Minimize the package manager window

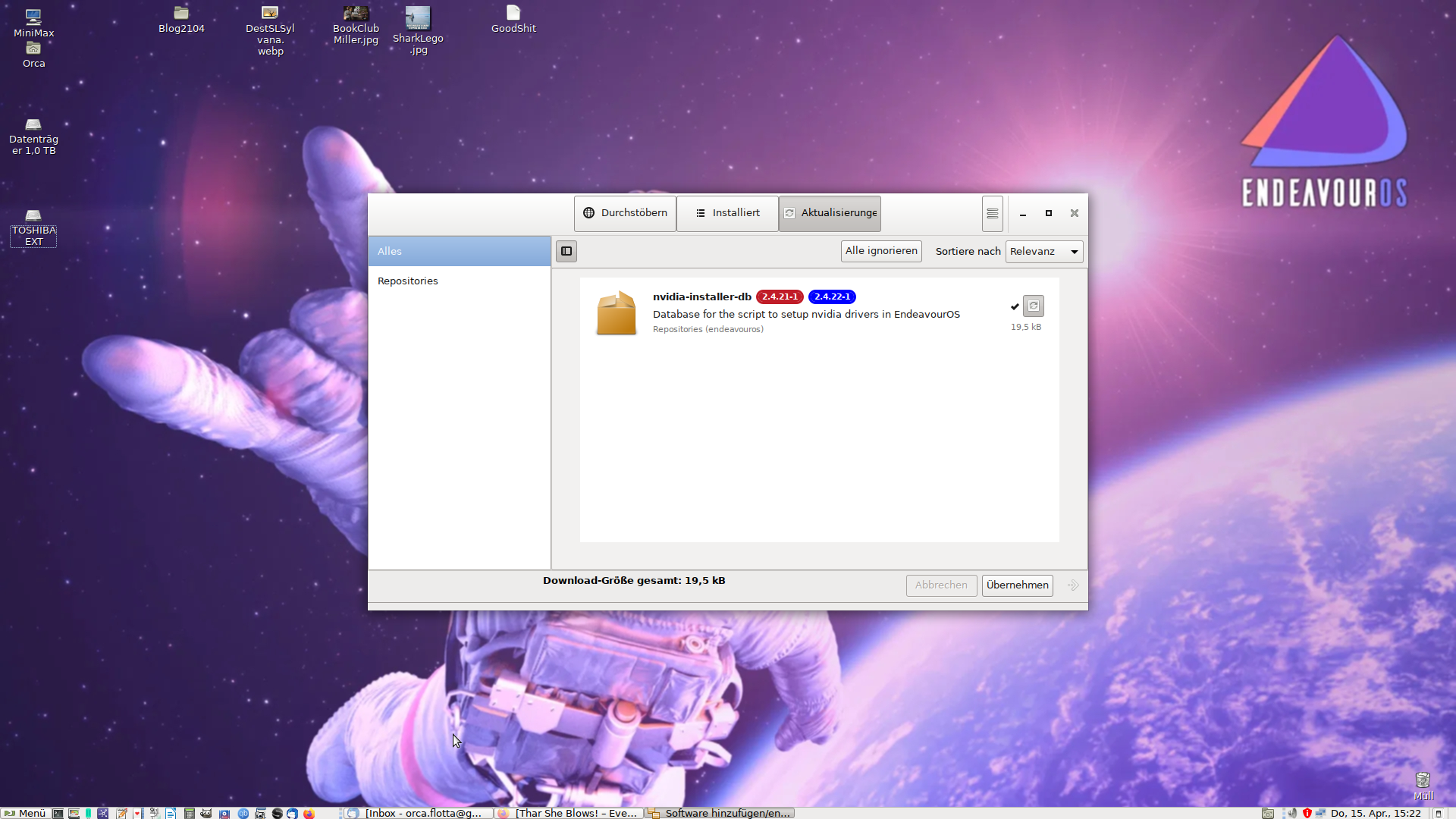[x=1023, y=214]
